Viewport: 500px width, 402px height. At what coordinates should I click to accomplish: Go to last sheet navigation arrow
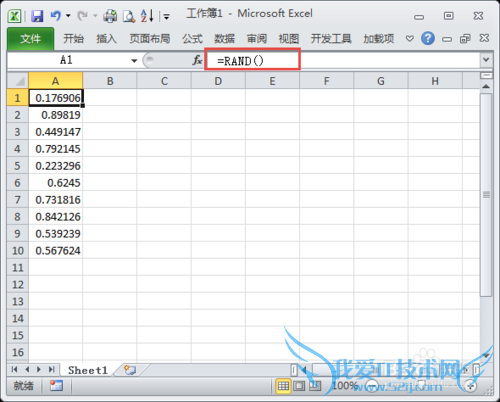coord(51,369)
